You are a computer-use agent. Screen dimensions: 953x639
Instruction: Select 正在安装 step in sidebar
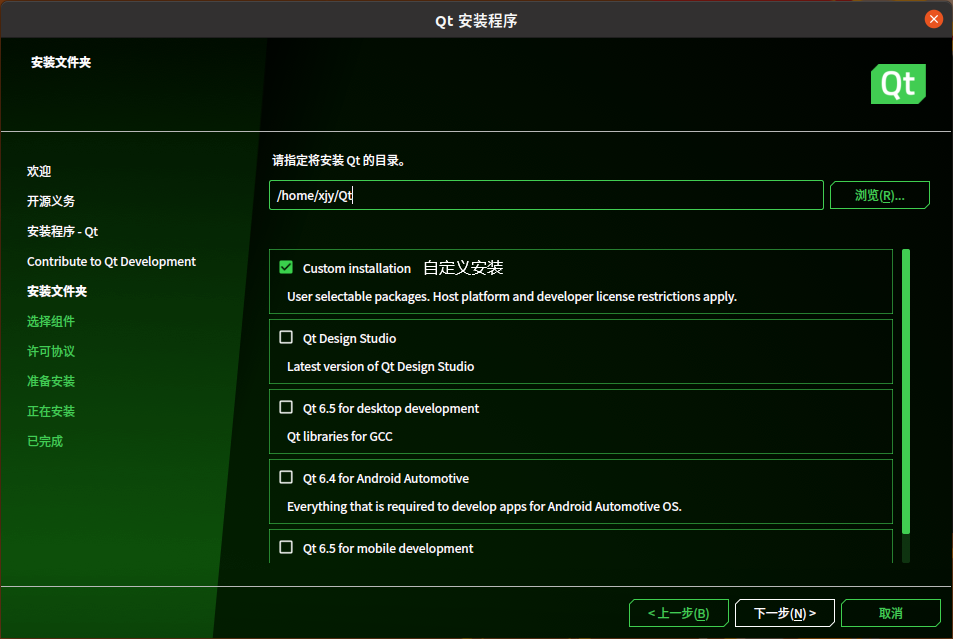(x=51, y=411)
